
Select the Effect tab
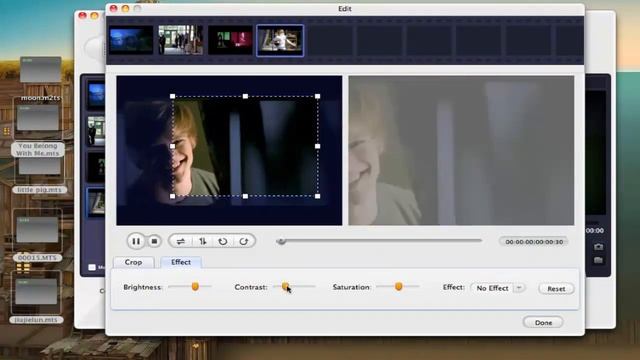point(181,262)
